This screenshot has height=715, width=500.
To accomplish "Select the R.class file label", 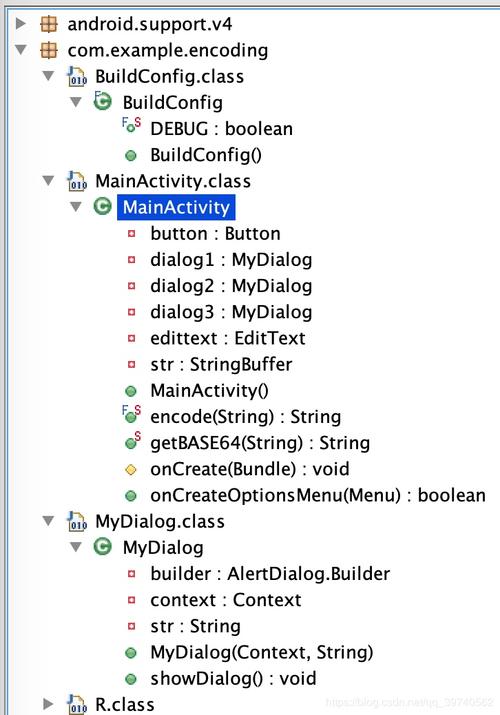I will point(125,705).
